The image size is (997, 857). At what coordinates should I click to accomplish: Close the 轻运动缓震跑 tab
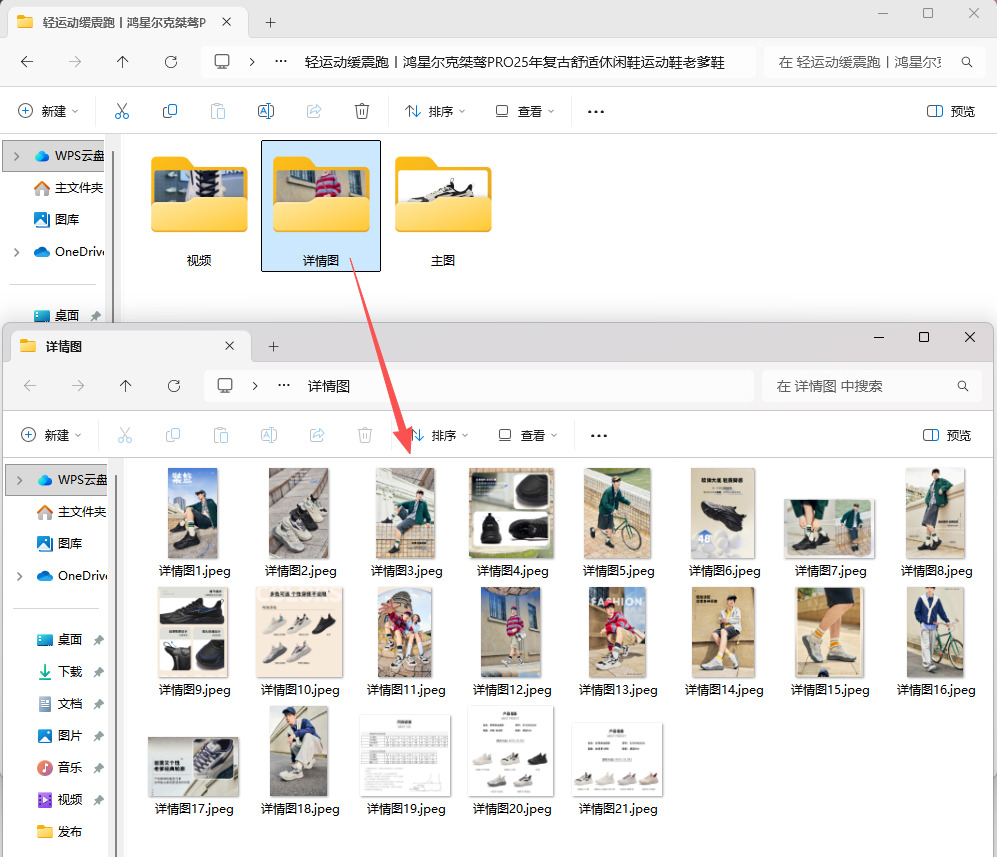[226, 22]
